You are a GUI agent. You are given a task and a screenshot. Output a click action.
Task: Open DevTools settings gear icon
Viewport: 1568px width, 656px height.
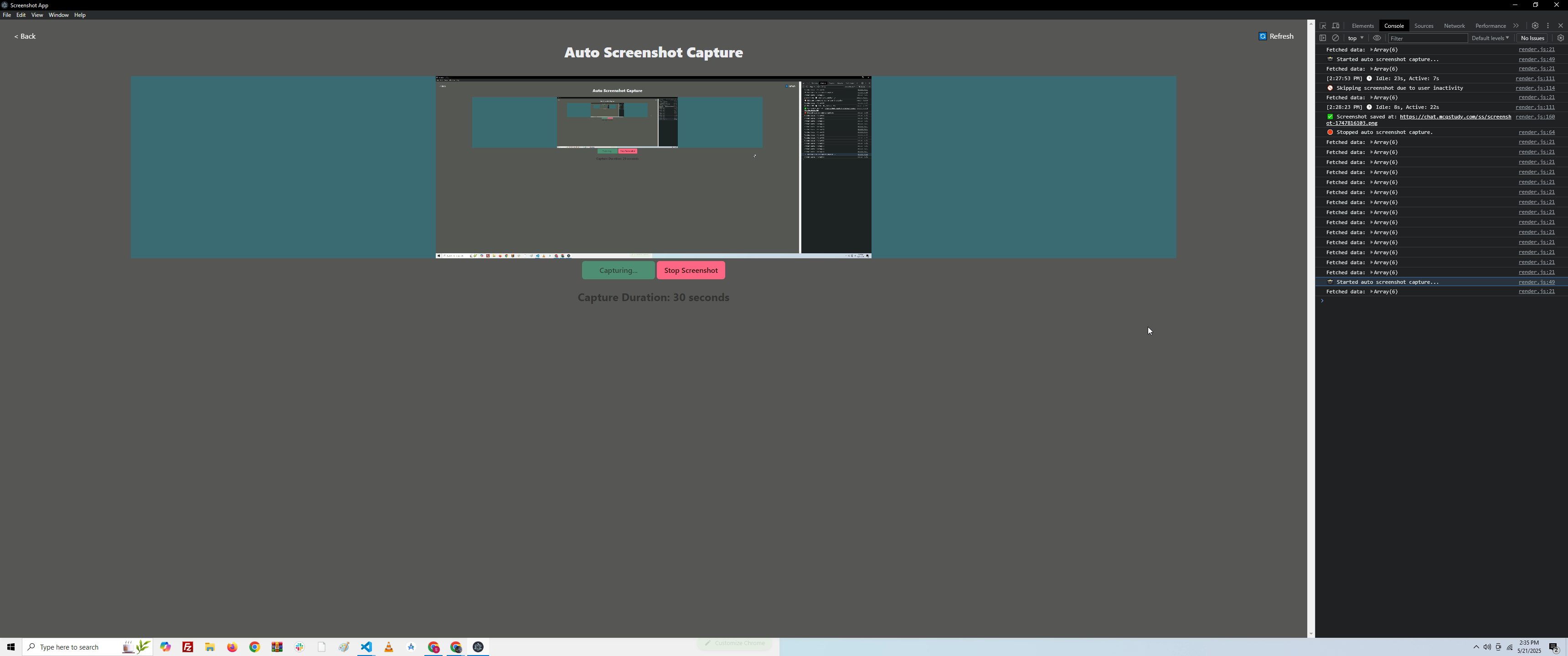[1535, 26]
